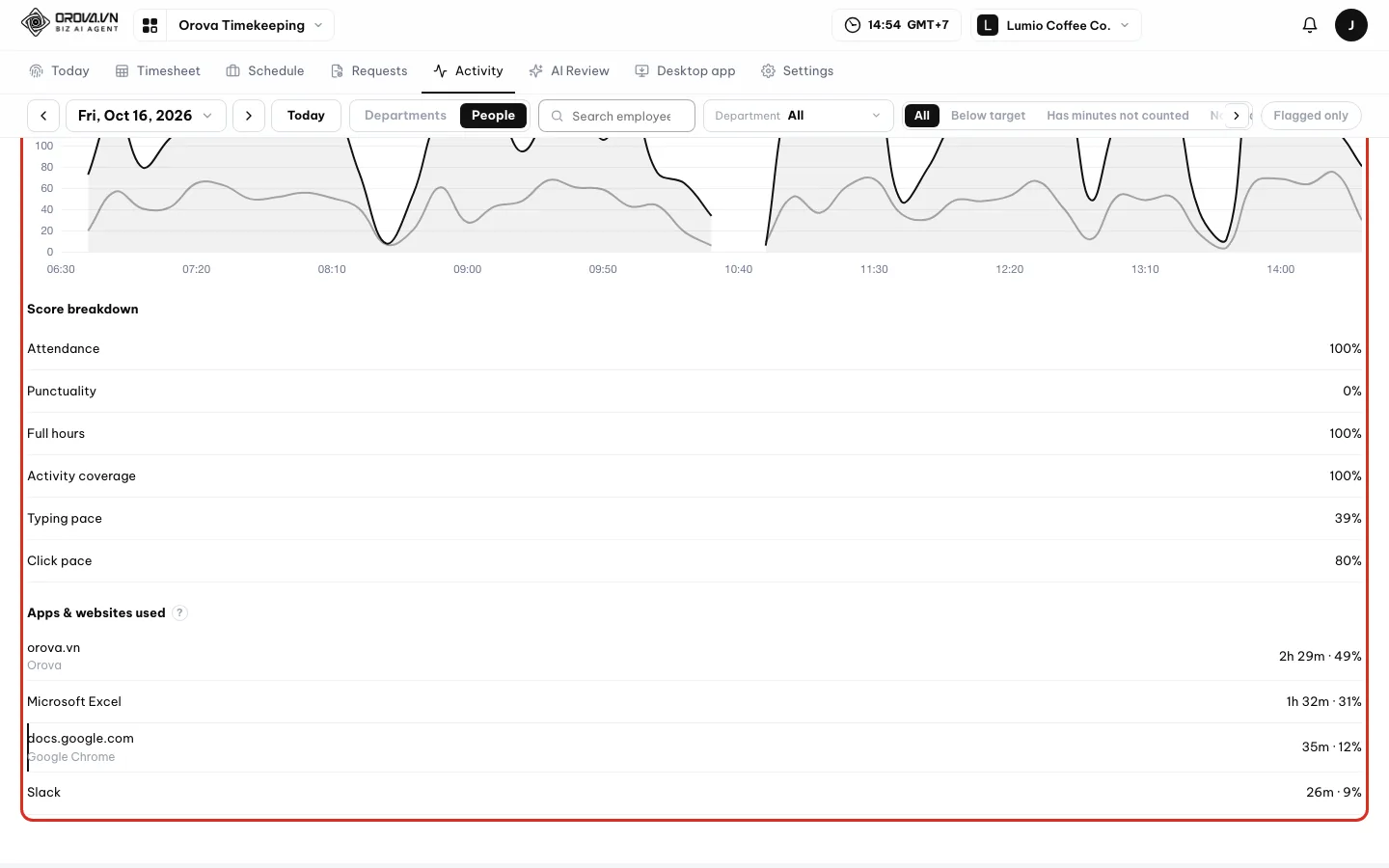The height and width of the screenshot is (868, 1389).
Task: Jump to Today's date button
Action: (306, 116)
